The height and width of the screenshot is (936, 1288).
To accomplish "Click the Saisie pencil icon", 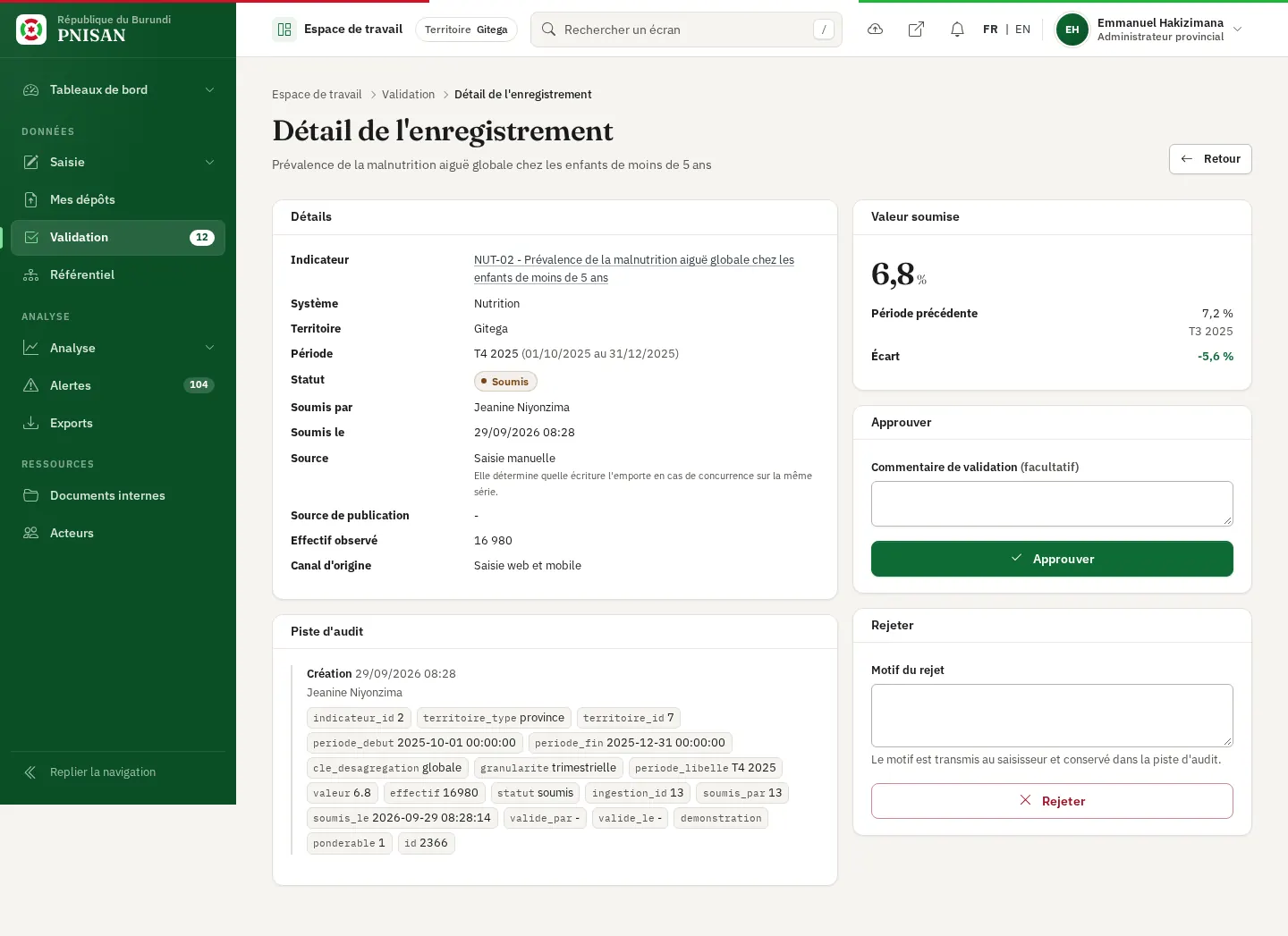I will coord(31,162).
